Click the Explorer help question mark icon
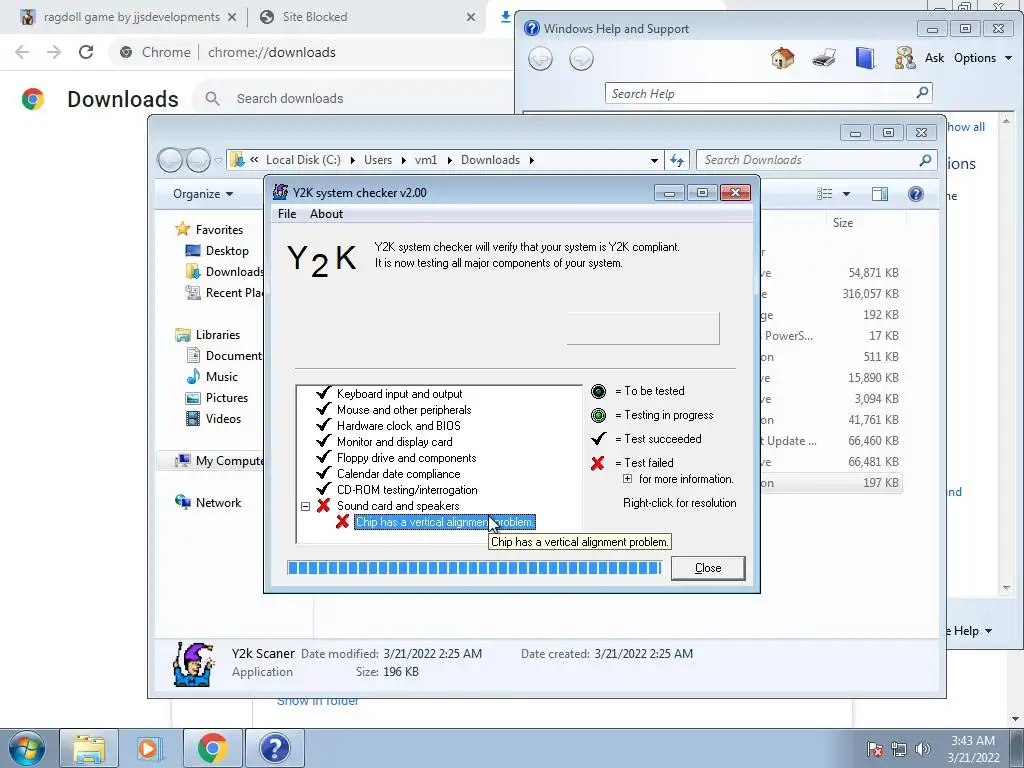This screenshot has height=768, width=1024. pyautogui.click(x=916, y=193)
